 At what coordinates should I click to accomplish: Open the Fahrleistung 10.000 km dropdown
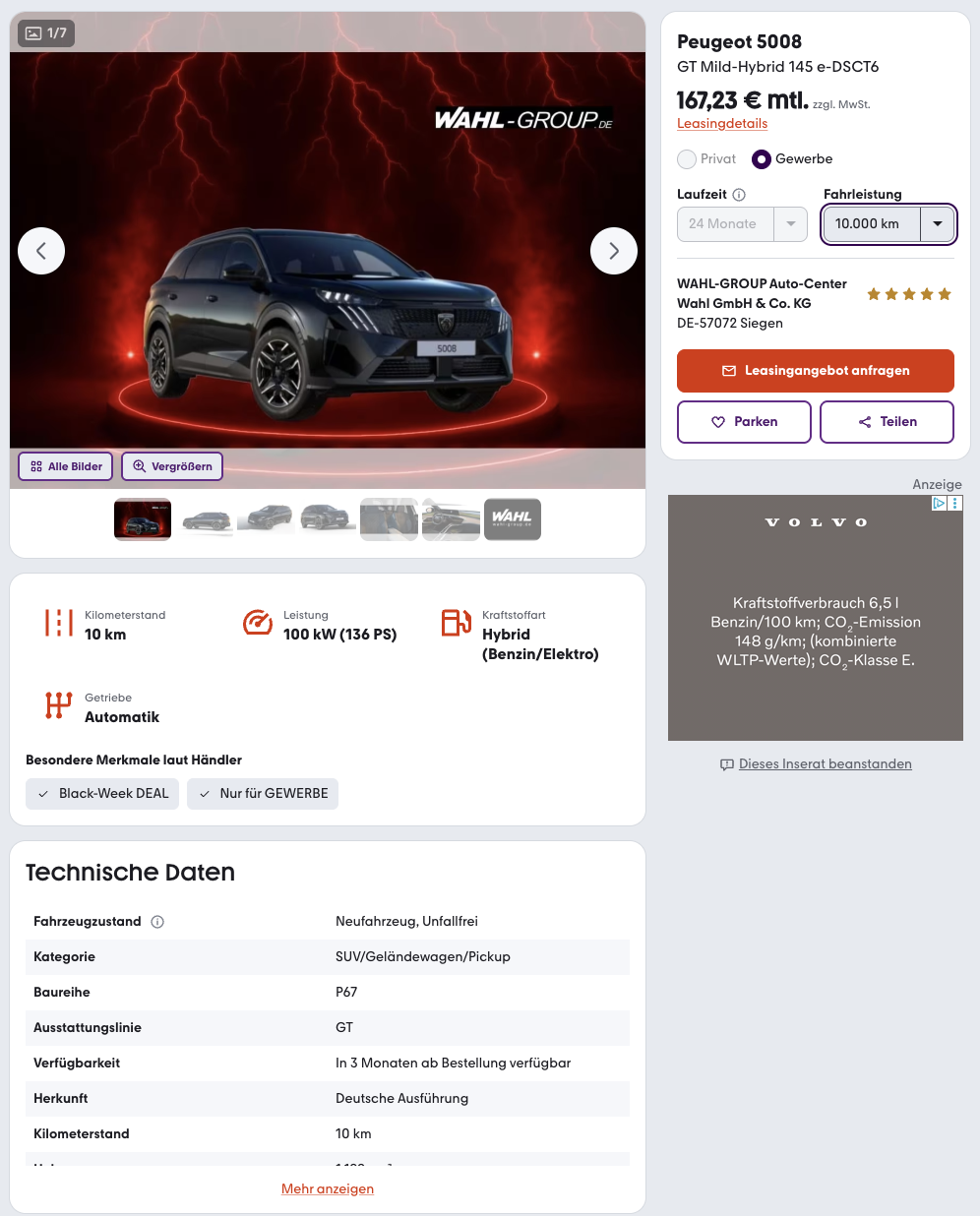coord(888,224)
